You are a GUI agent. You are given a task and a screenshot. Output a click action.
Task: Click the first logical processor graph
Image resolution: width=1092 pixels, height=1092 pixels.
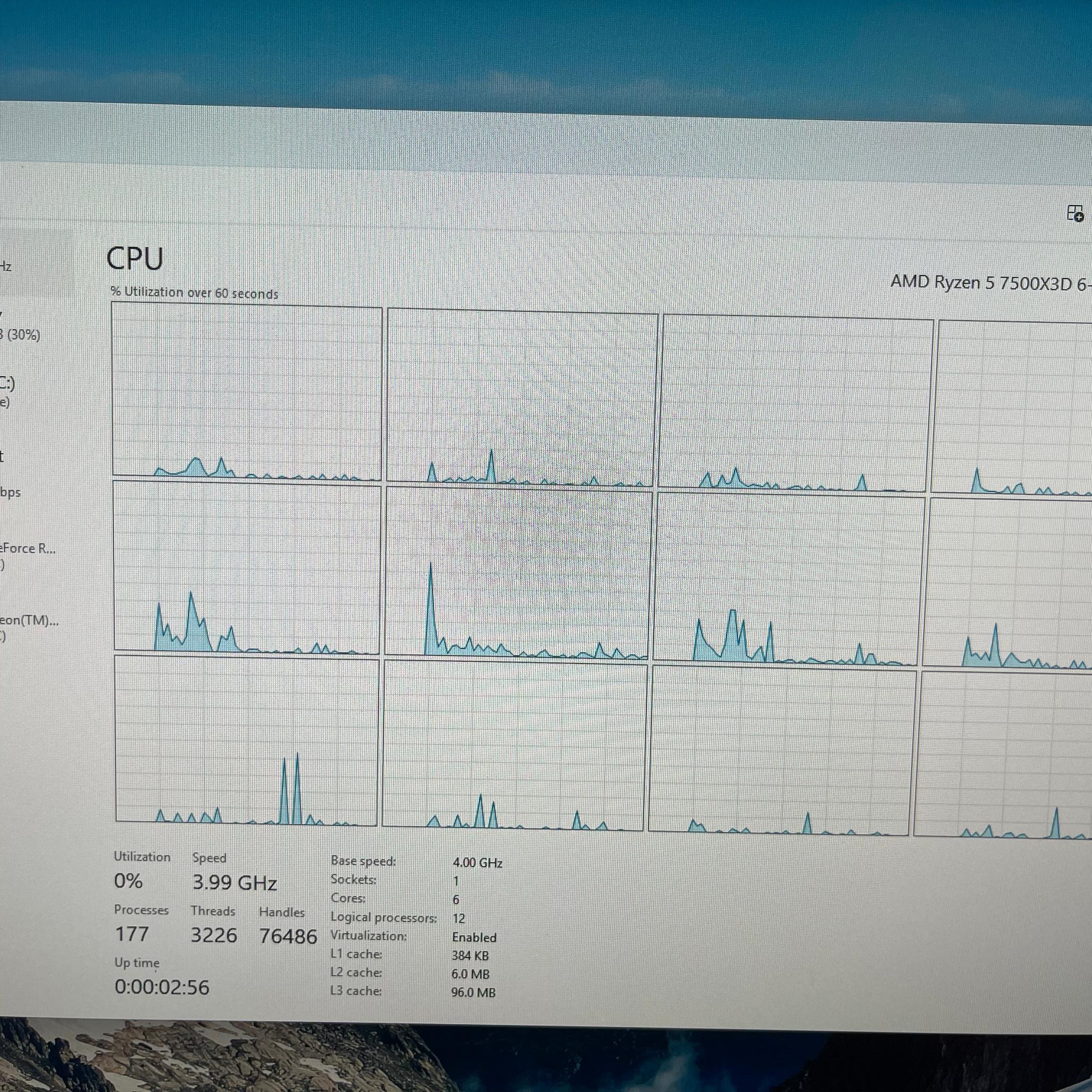[247, 391]
